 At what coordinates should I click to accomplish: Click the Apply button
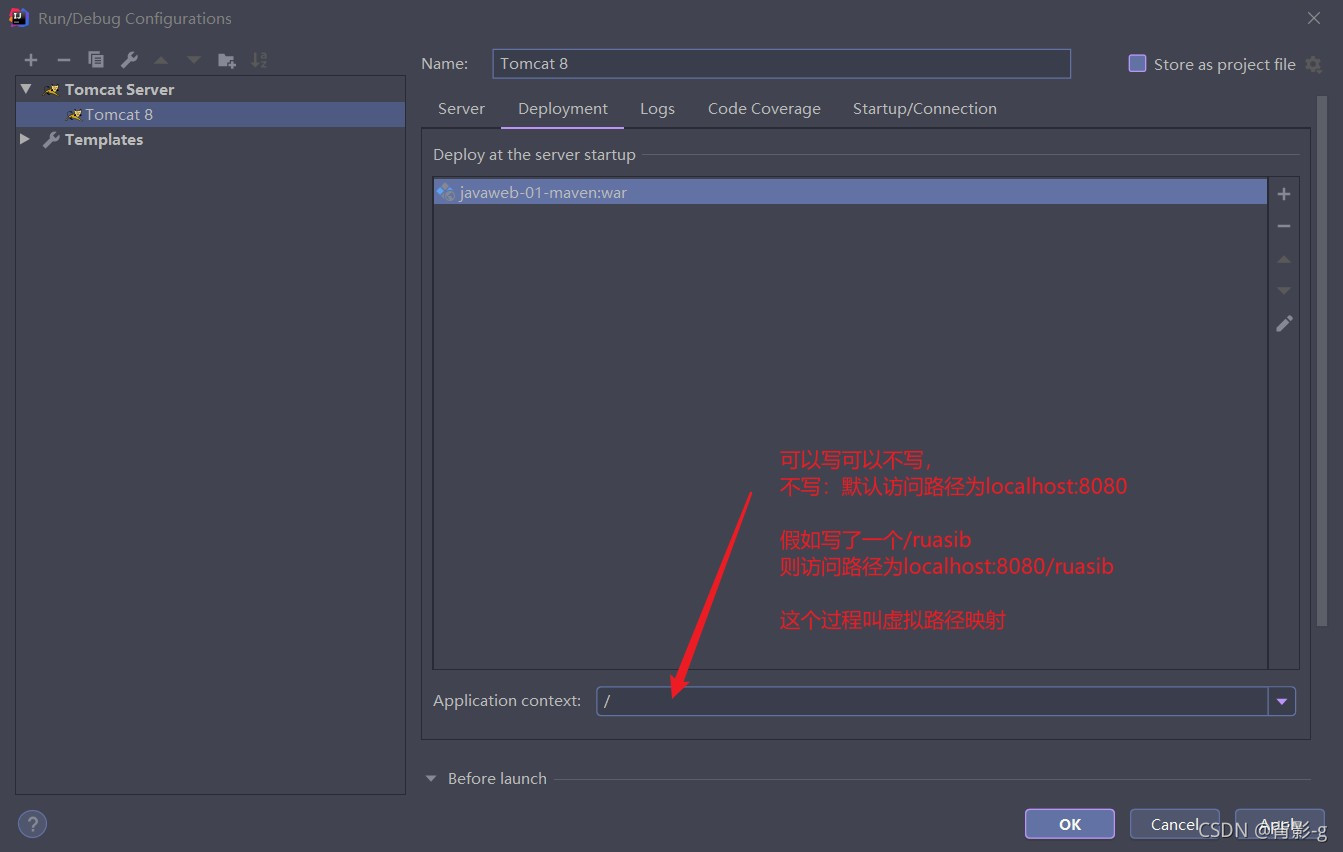(x=1279, y=824)
